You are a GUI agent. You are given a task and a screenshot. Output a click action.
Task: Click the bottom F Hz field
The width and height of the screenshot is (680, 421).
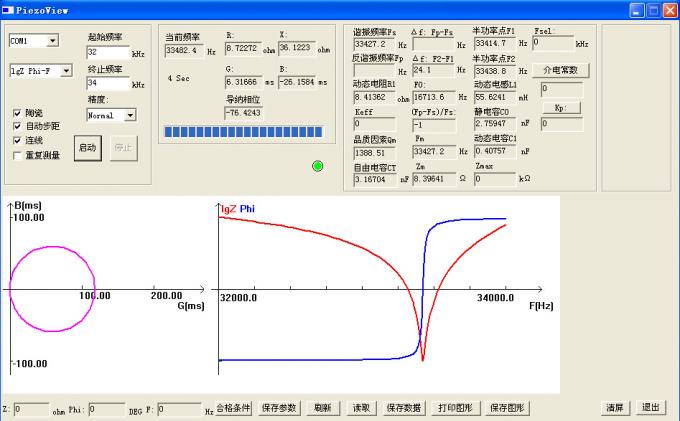point(180,409)
